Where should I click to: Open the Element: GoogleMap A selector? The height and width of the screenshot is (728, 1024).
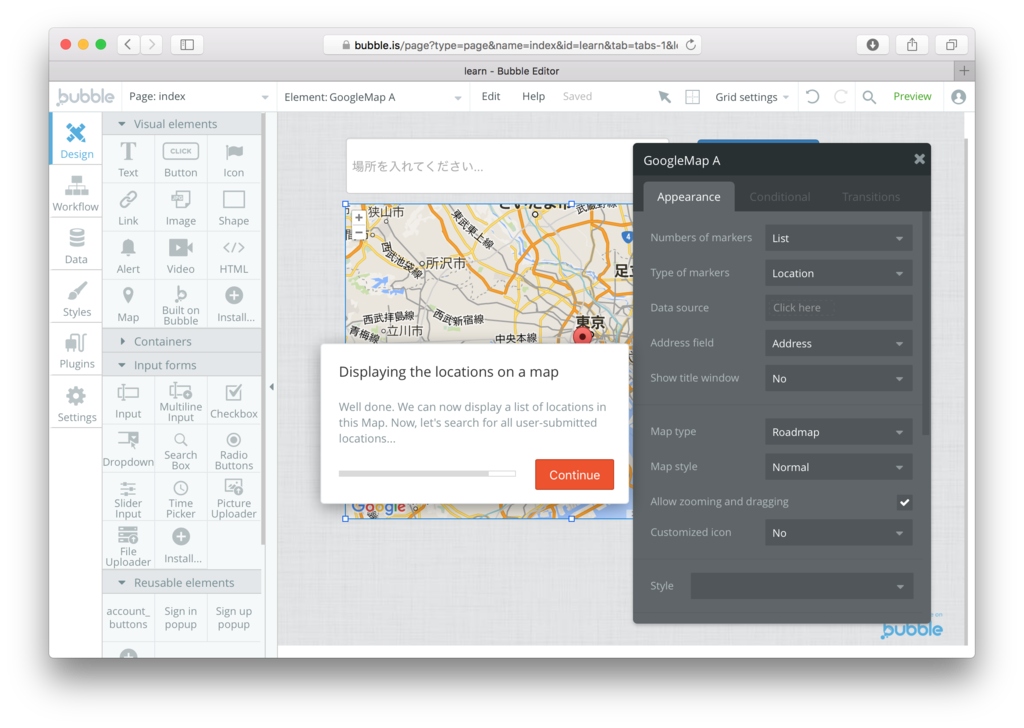[x=372, y=97]
